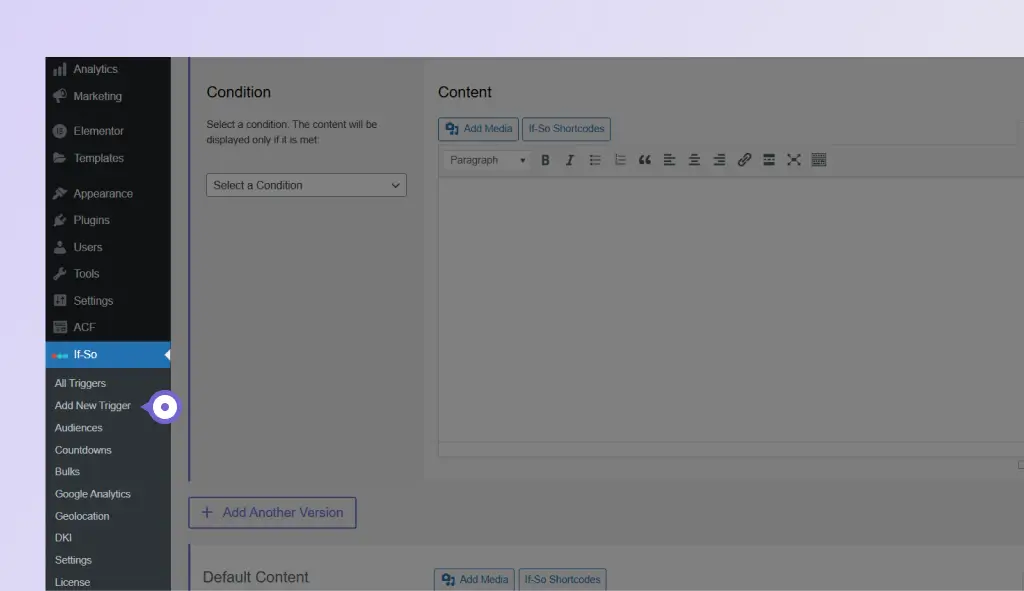This screenshot has height=591, width=1024.
Task: Align text left
Action: tap(669, 160)
